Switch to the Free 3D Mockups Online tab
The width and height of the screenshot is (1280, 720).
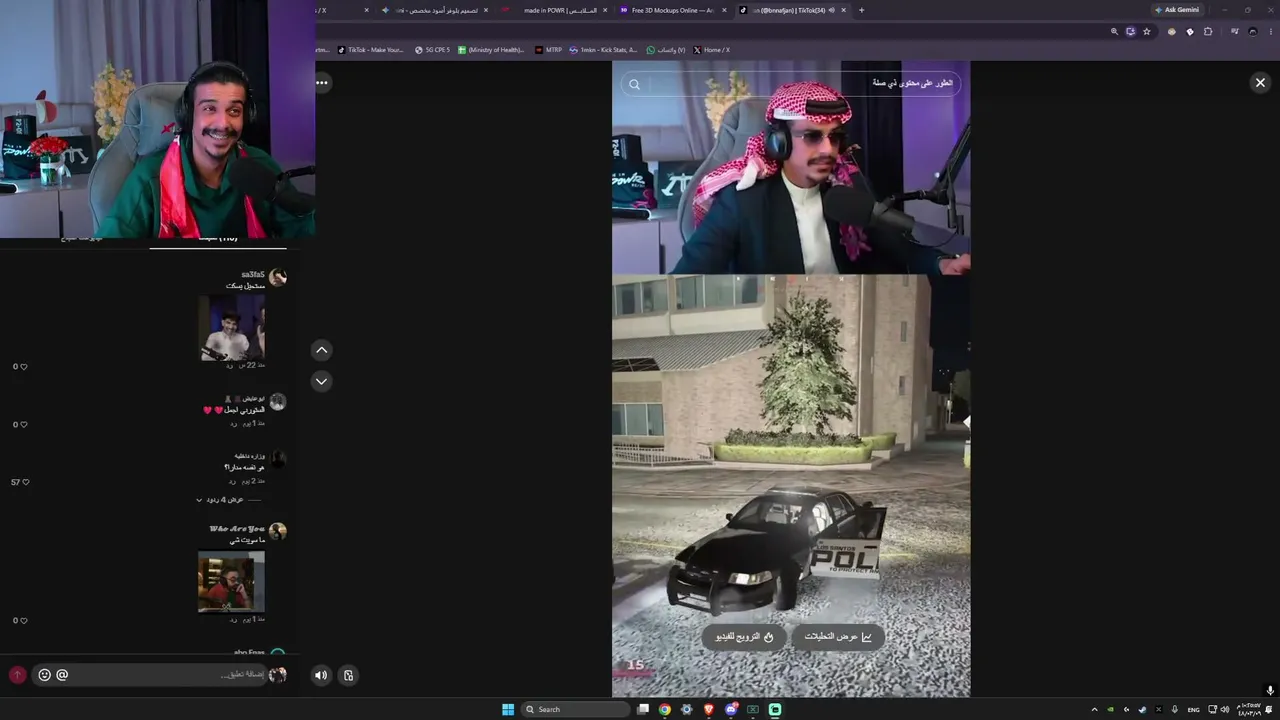pos(672,10)
